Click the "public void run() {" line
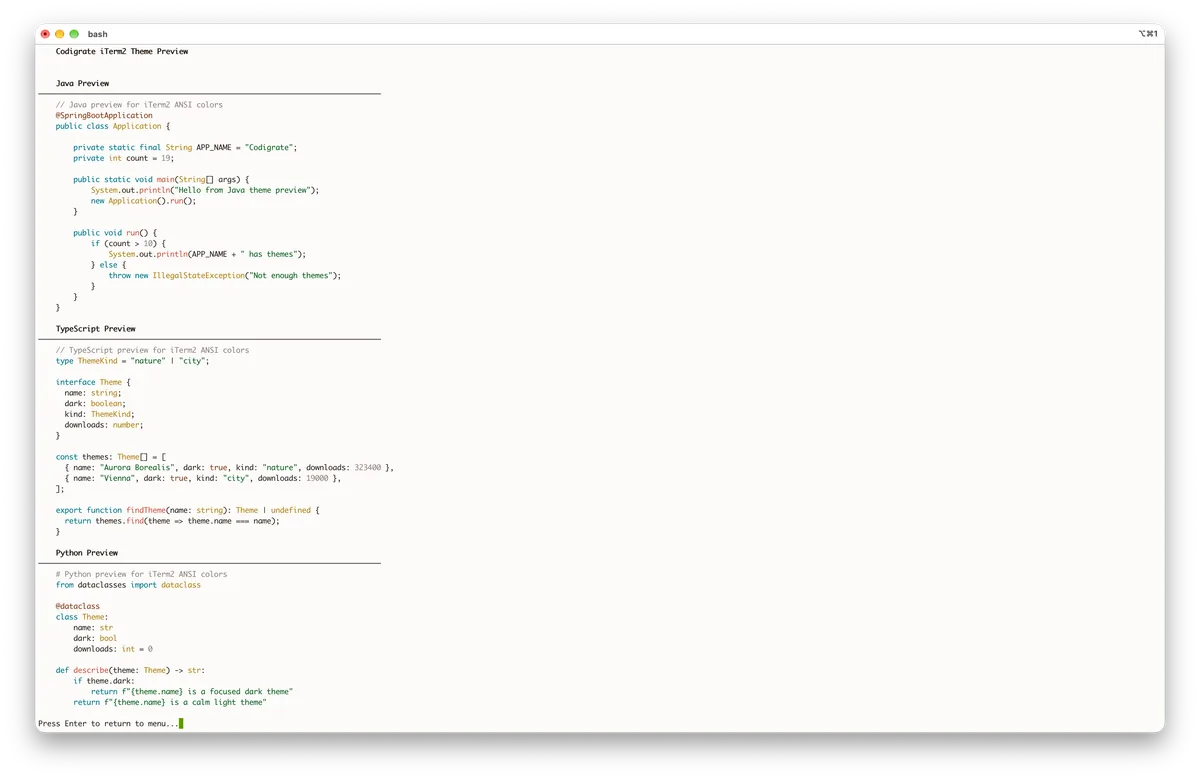1200x779 pixels. pos(115,233)
